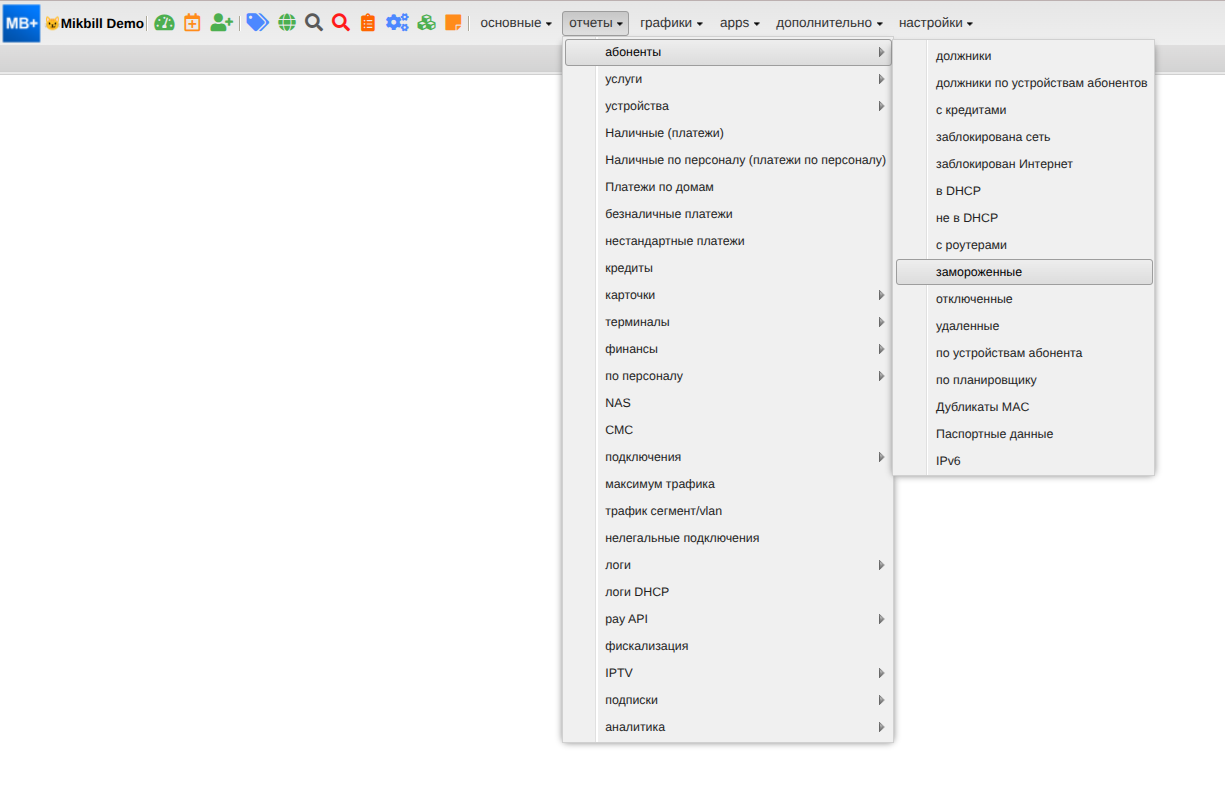Choose по устройствам абонента report

[x=1024, y=353]
